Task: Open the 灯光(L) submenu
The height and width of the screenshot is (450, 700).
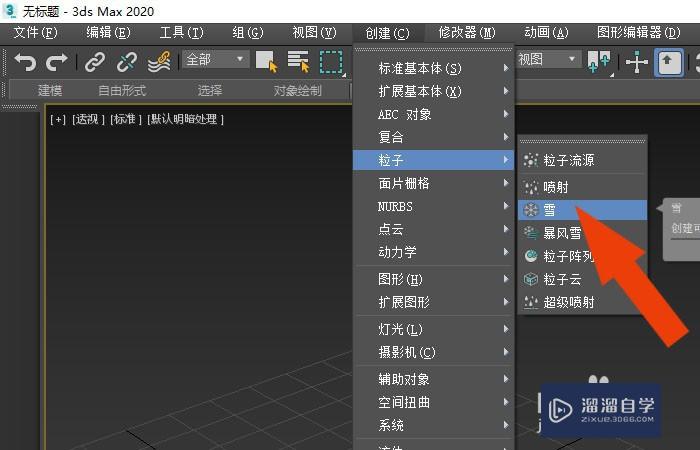Action: pyautogui.click(x=433, y=329)
